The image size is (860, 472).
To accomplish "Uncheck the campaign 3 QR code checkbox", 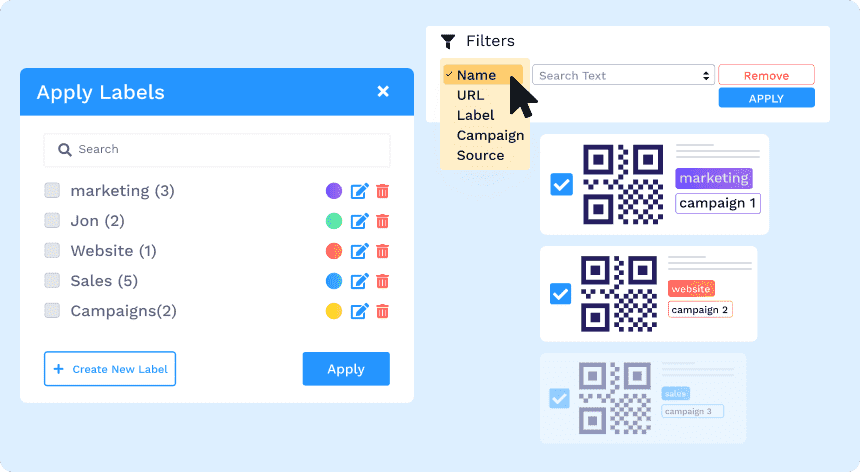I will click(x=559, y=398).
